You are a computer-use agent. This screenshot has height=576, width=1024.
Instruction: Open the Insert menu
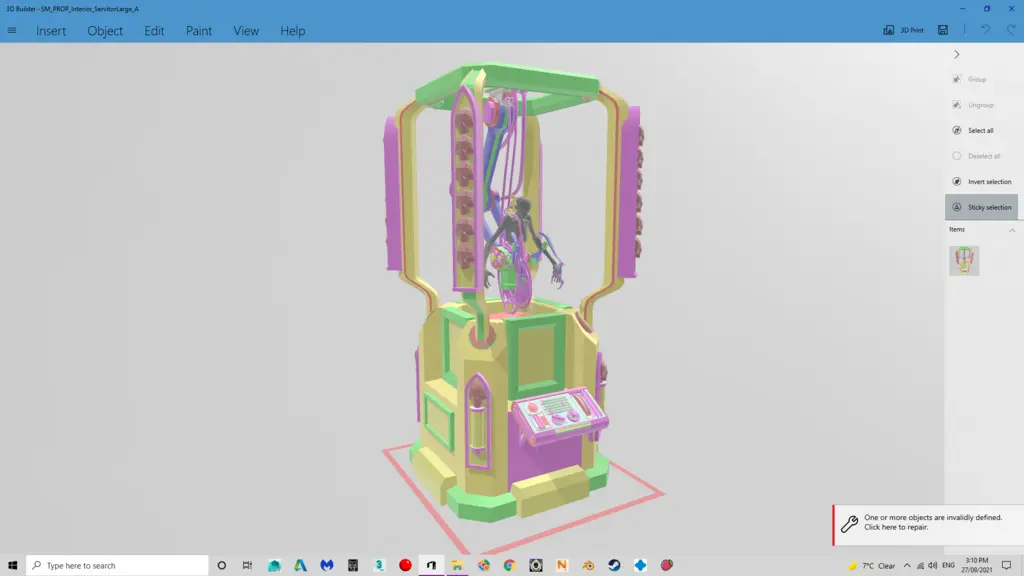pyautogui.click(x=51, y=31)
